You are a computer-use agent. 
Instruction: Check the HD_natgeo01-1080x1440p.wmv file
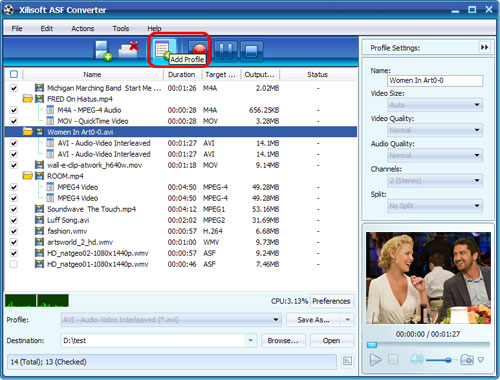click(14, 264)
